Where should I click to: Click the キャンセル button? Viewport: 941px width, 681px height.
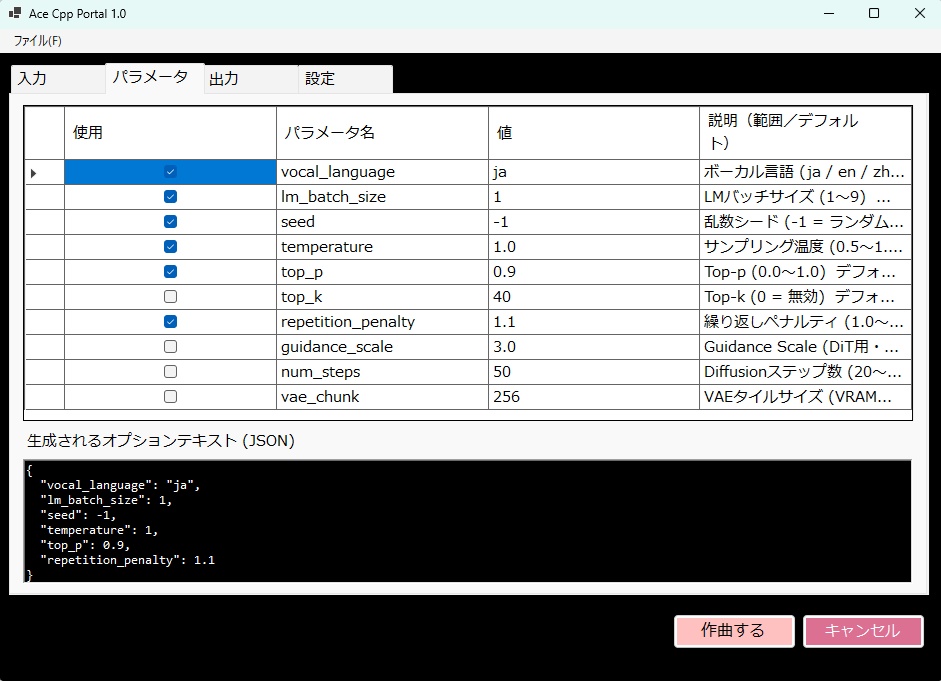[863, 631]
